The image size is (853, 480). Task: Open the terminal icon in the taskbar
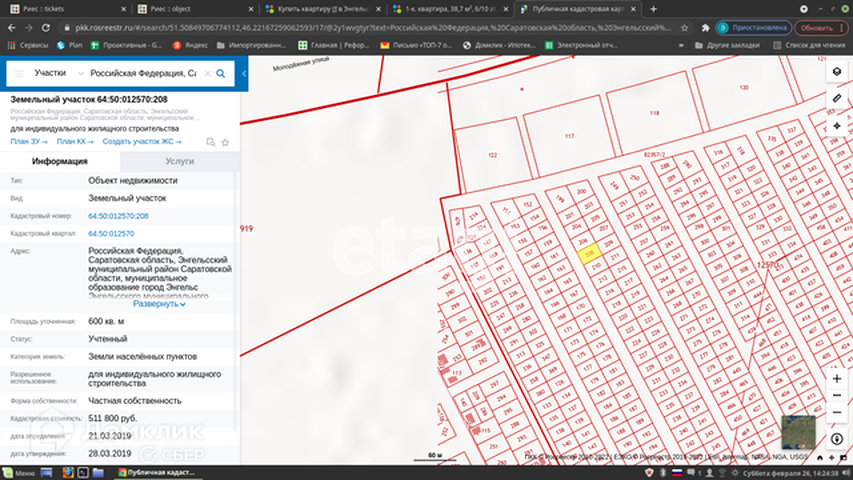pos(83,473)
